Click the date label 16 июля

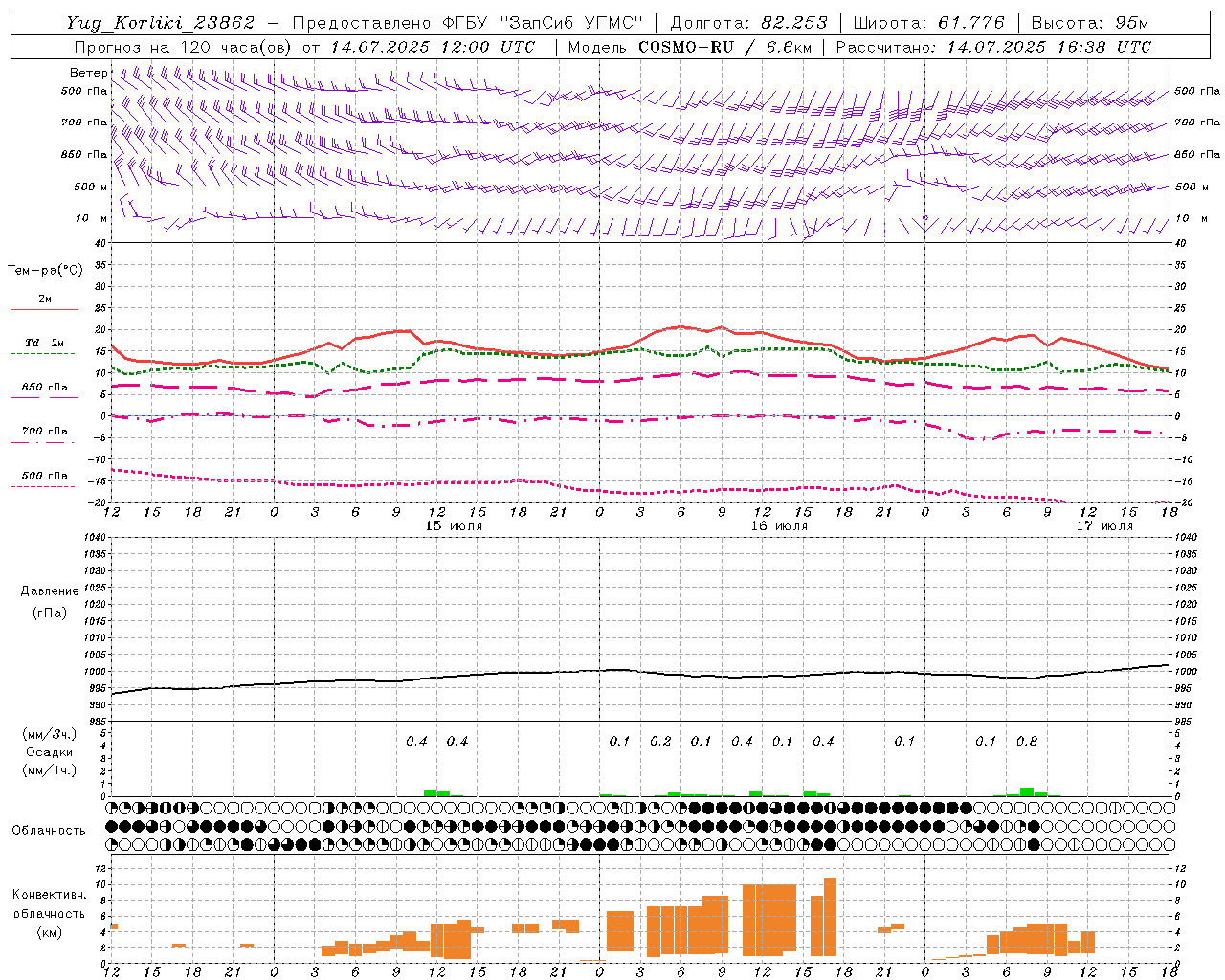[779, 526]
